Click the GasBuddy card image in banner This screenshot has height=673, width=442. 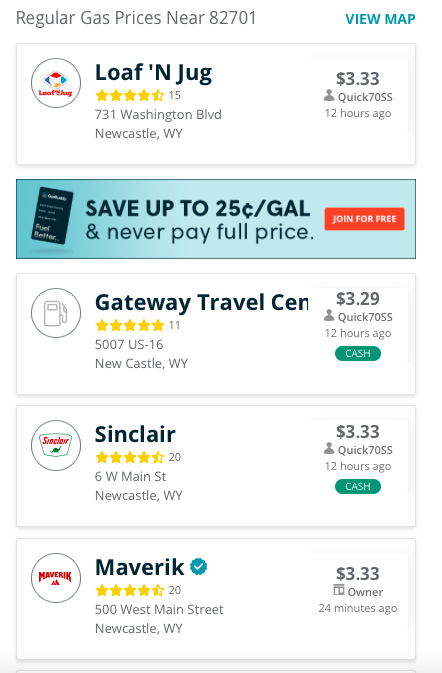[52, 216]
